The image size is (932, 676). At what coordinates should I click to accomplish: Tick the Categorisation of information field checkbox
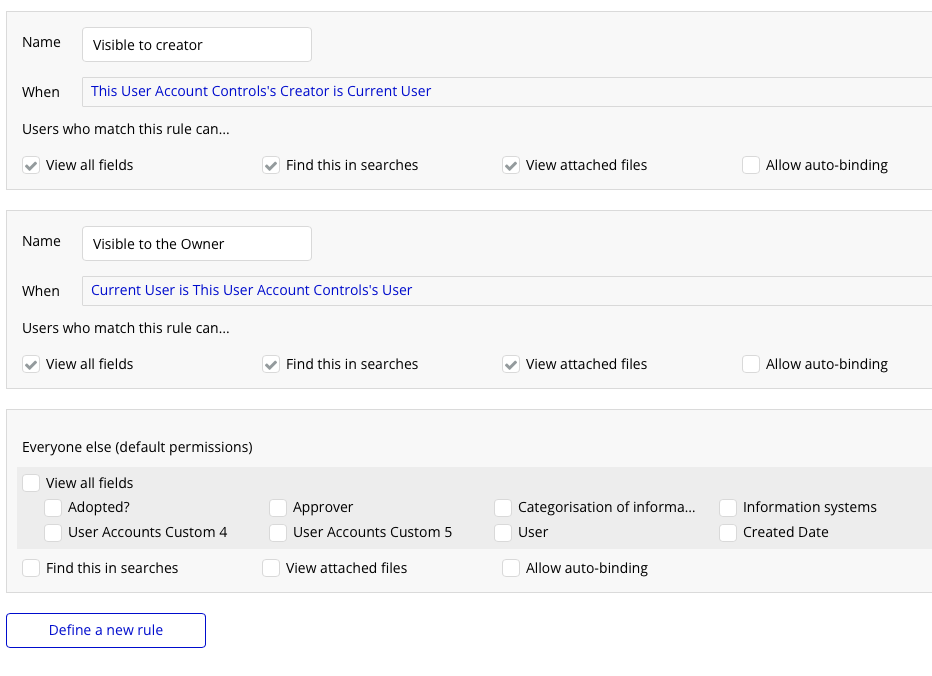click(x=503, y=508)
